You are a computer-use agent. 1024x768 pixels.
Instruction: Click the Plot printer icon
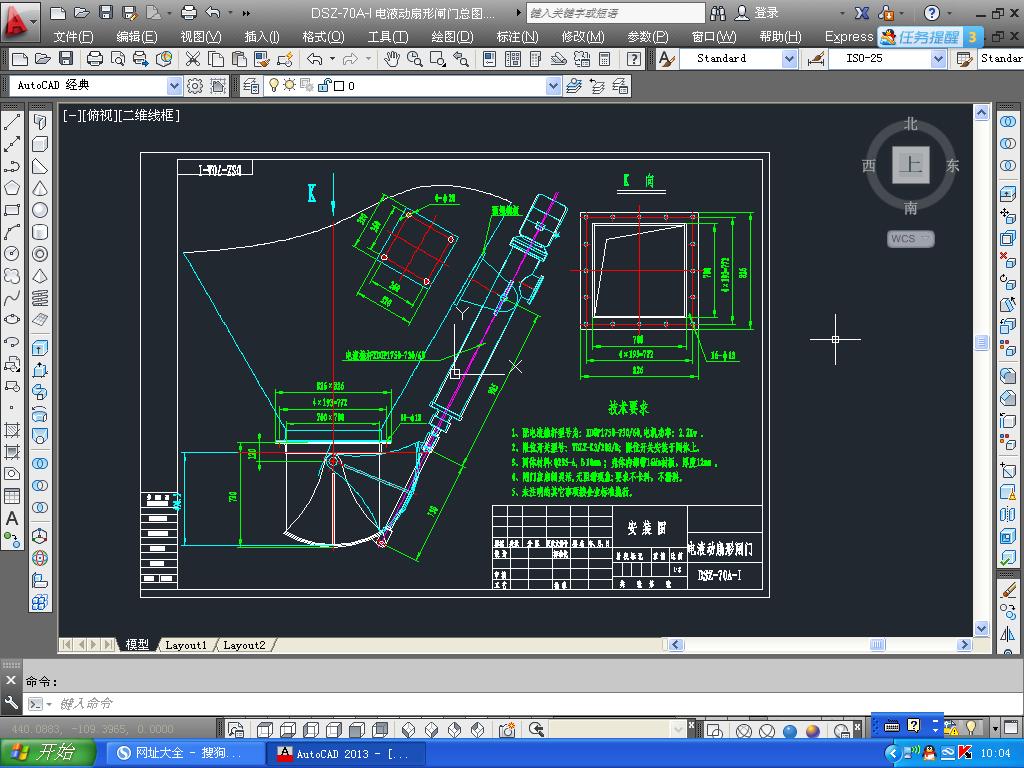[93, 59]
